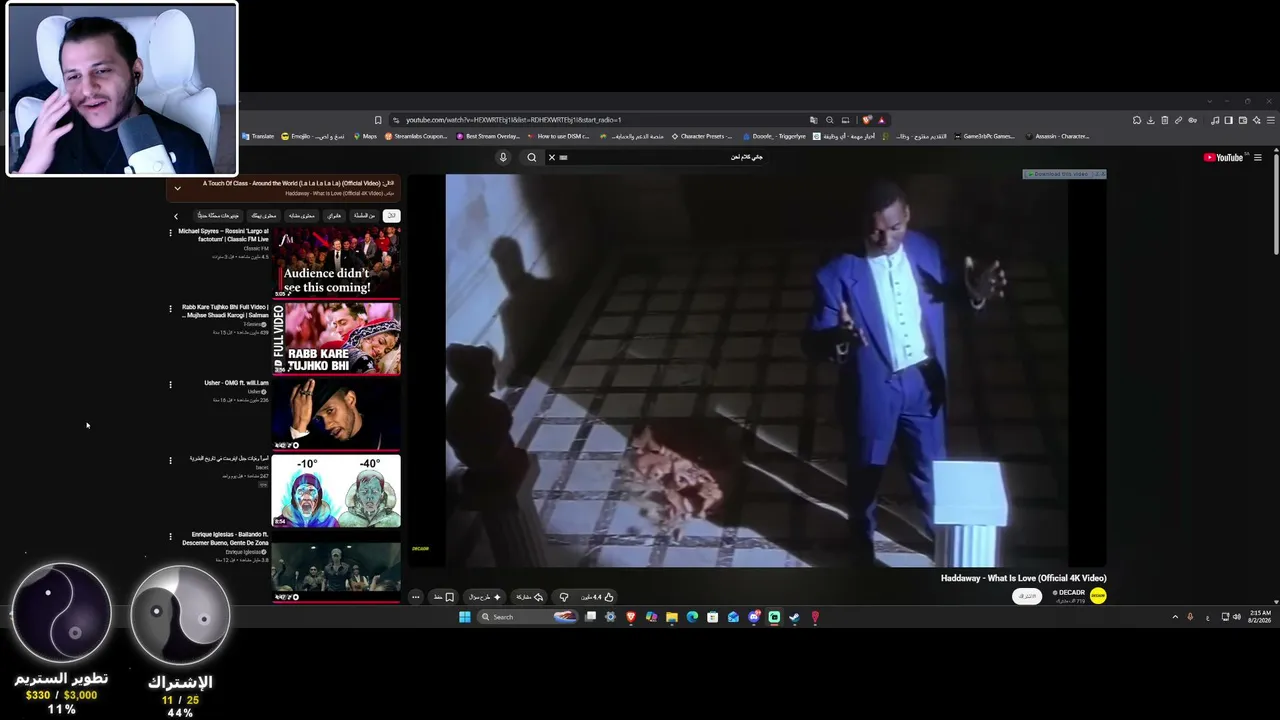Open the How to use DISM bookmark
Screen dimensions: 1280x720
[558, 136]
